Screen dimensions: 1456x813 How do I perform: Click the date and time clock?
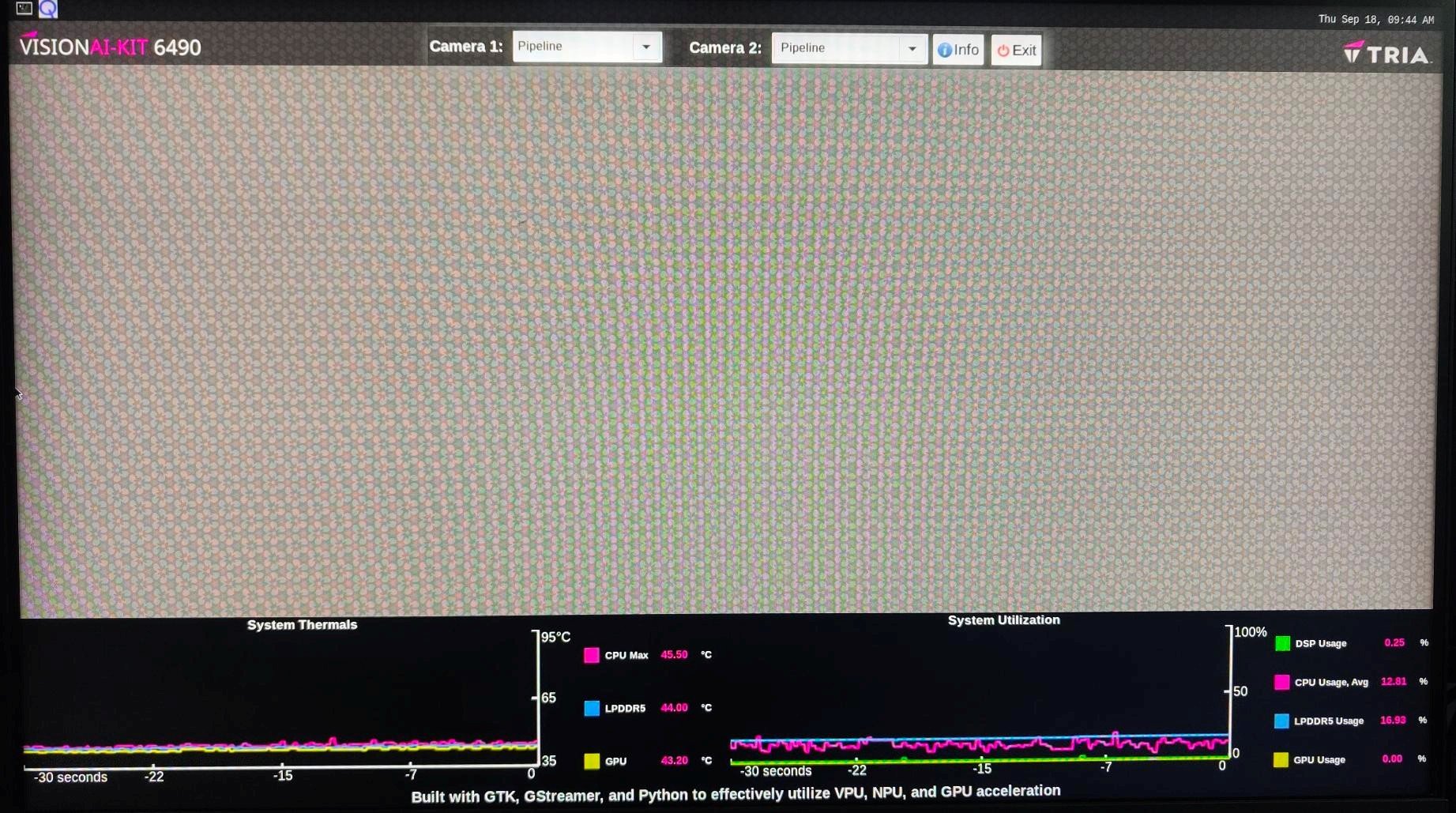(1375, 20)
